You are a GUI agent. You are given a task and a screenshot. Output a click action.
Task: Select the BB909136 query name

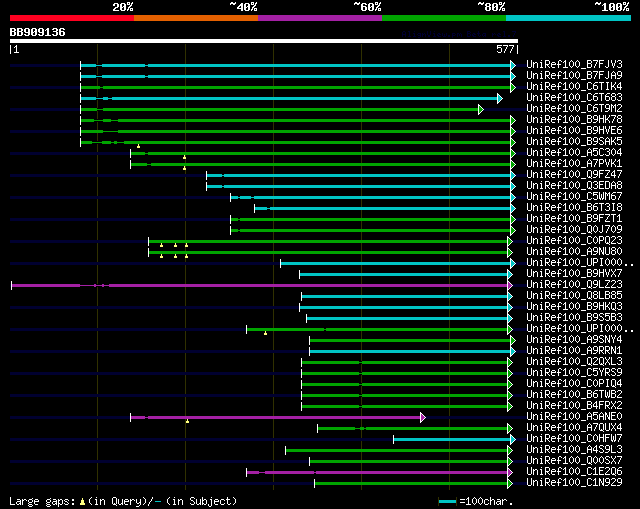coord(37,32)
